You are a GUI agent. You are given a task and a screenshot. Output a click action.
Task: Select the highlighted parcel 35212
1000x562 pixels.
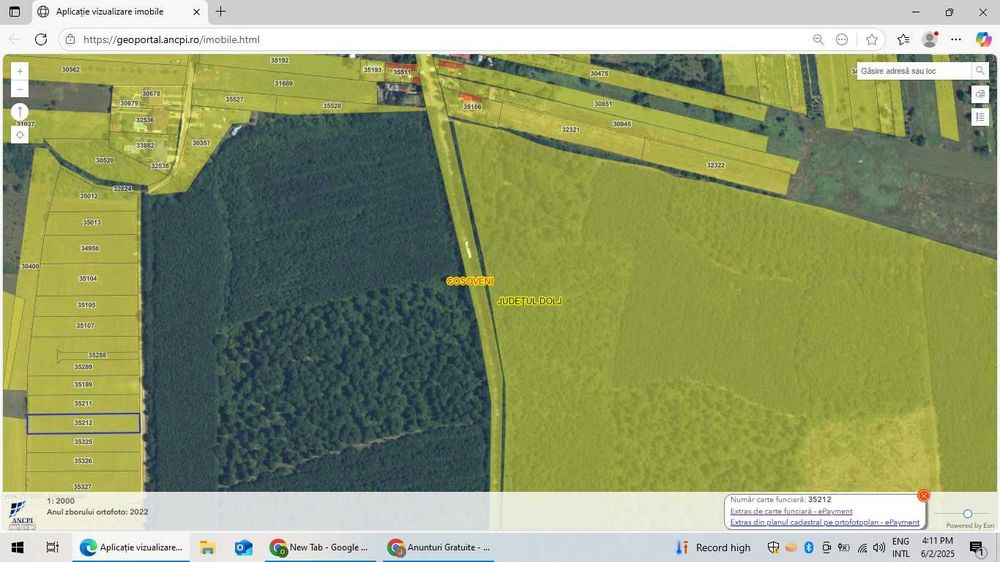[x=84, y=423]
